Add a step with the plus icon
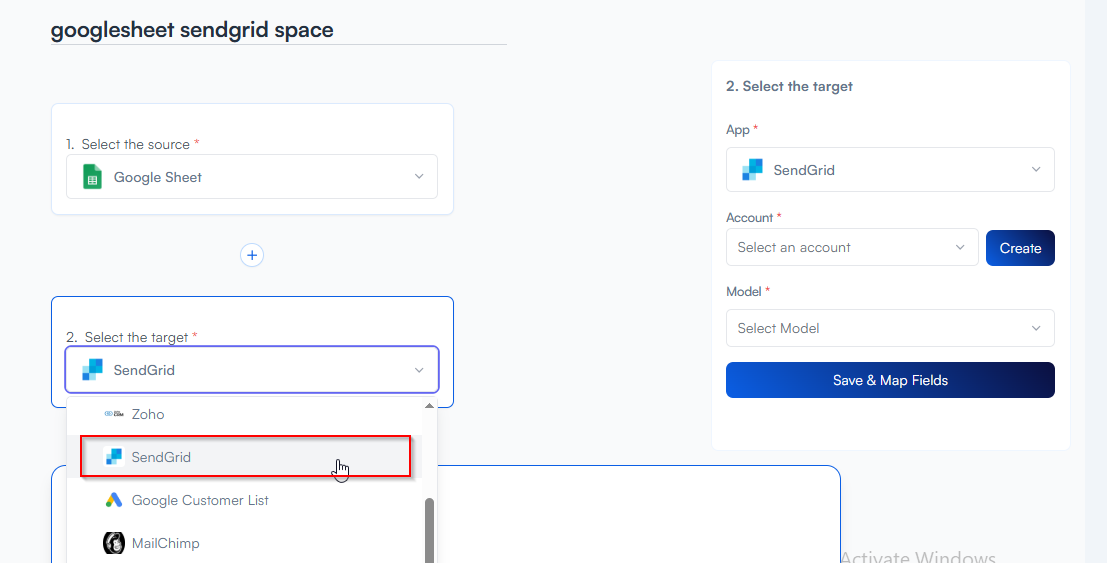The image size is (1107, 563). (252, 255)
